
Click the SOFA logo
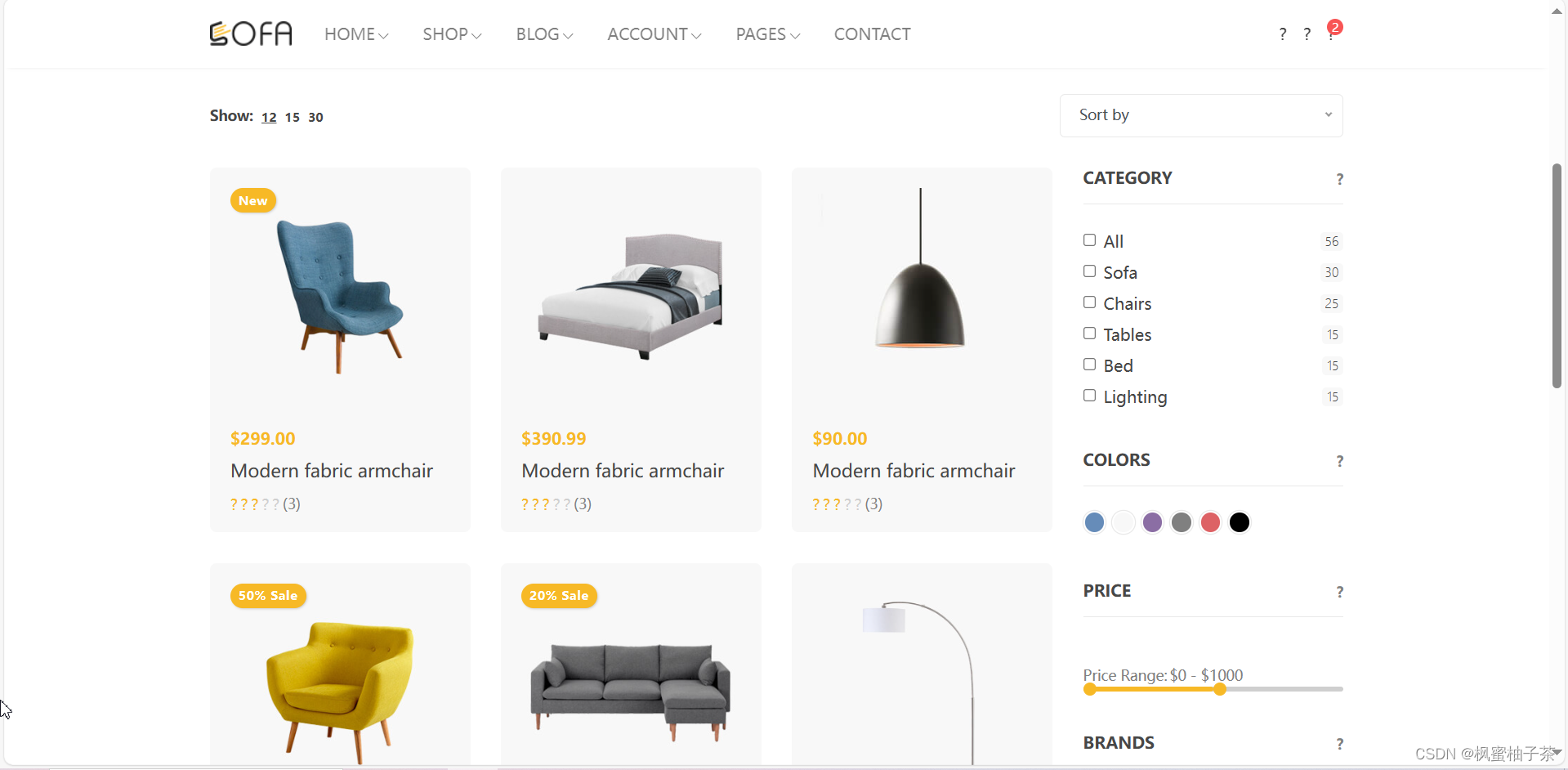coord(251,34)
